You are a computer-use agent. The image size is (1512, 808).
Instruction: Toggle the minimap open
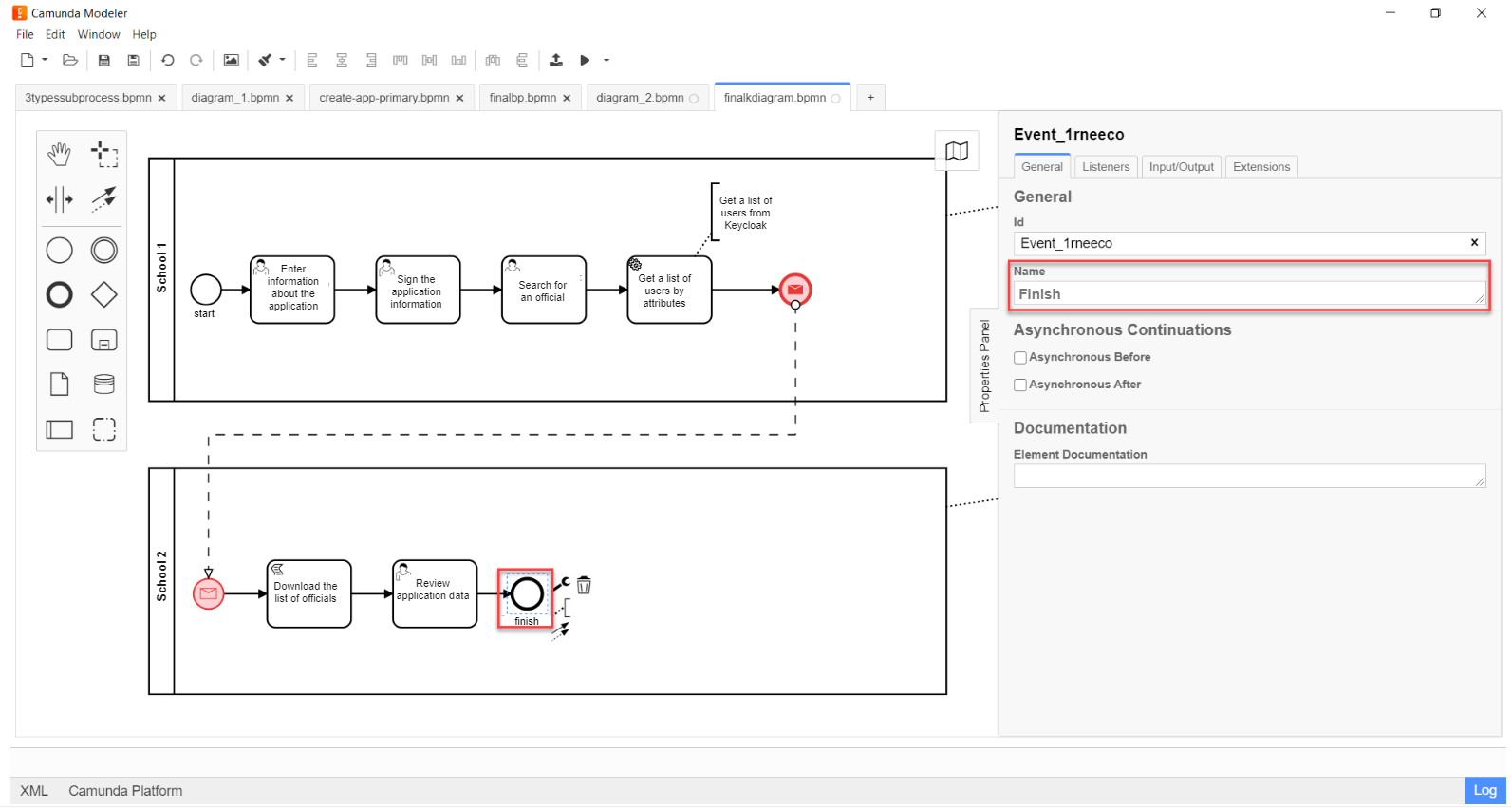(957, 151)
